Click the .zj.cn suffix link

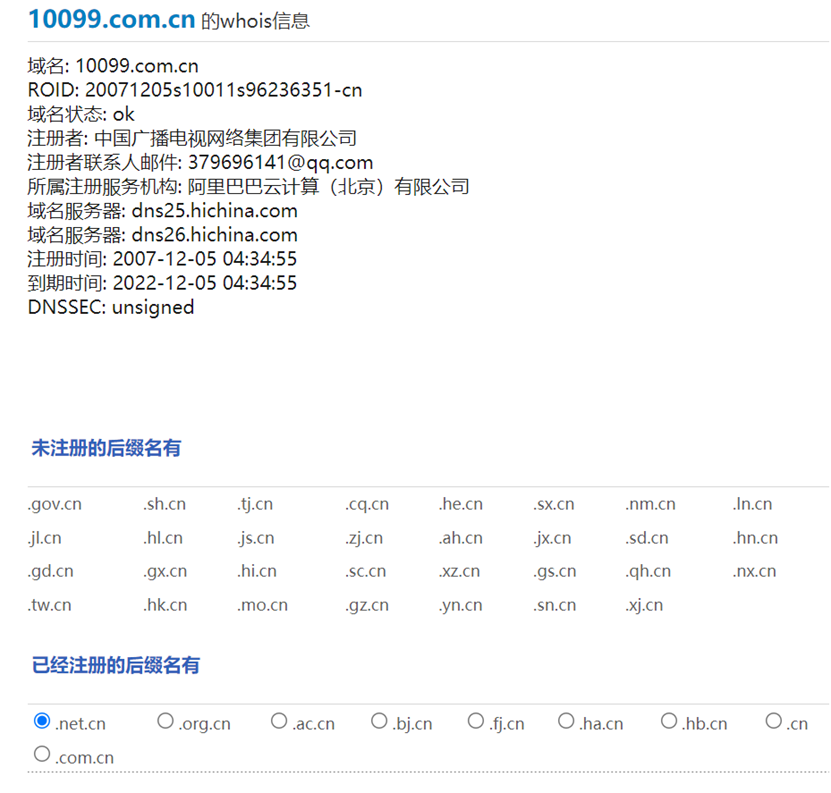pyautogui.click(x=364, y=538)
